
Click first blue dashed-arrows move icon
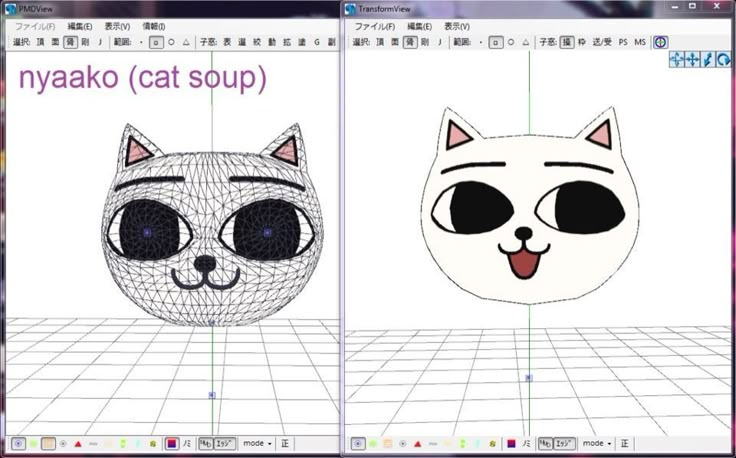point(676,59)
